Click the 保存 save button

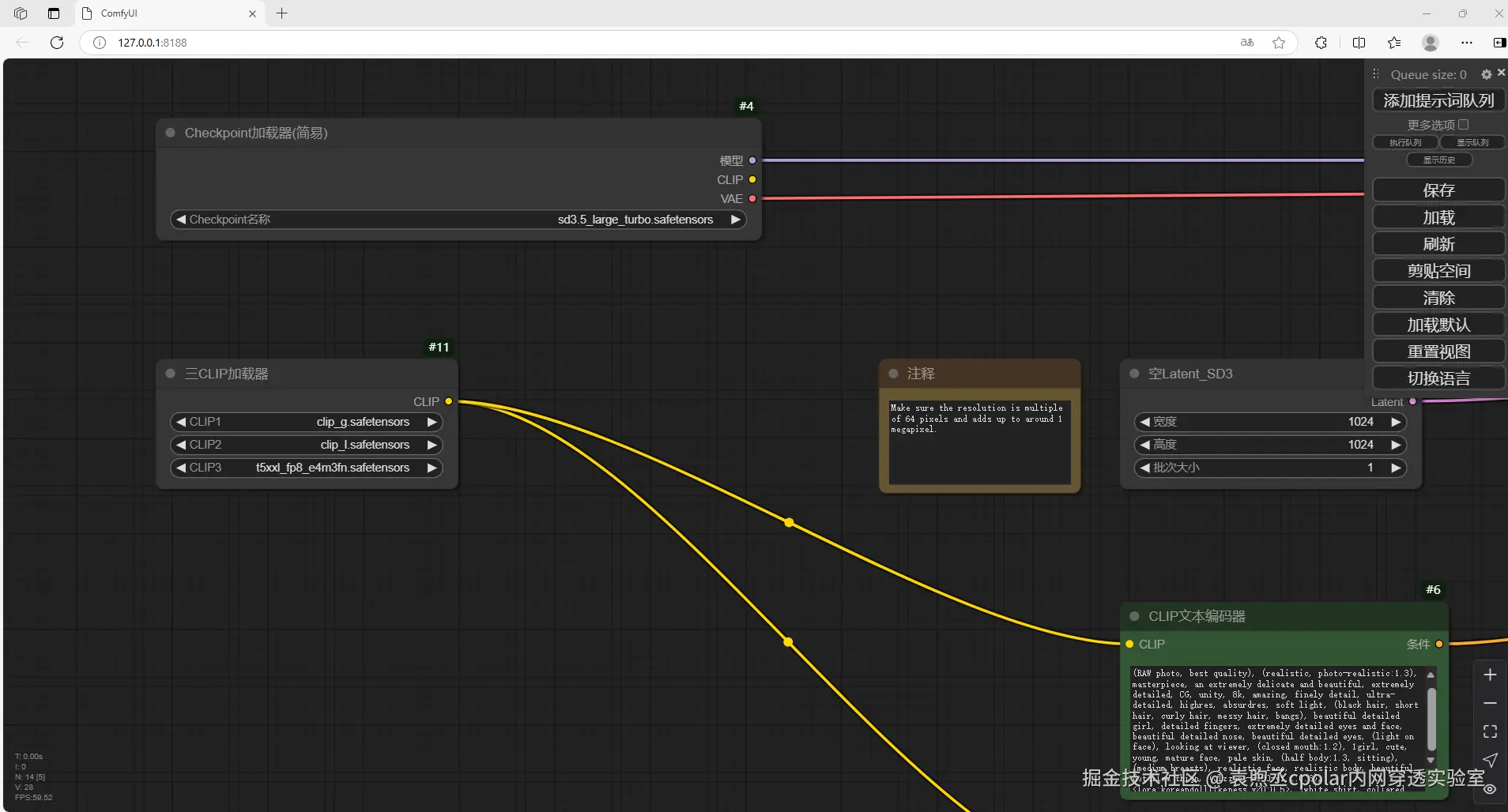1438,190
